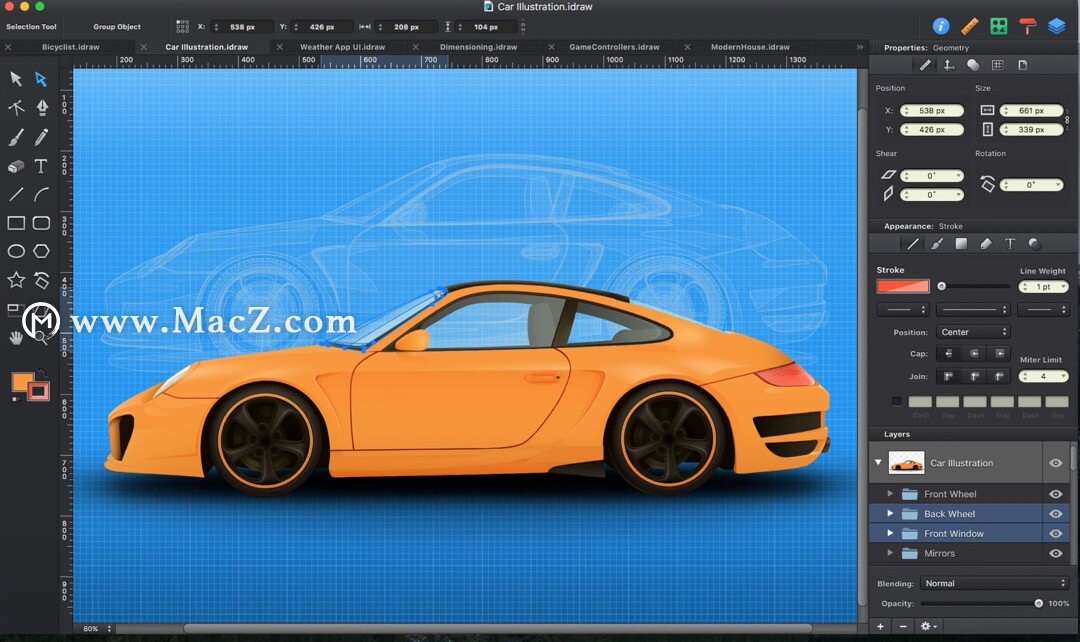The height and width of the screenshot is (642, 1080).
Task: Select the Ellipse tool
Action: pos(16,251)
